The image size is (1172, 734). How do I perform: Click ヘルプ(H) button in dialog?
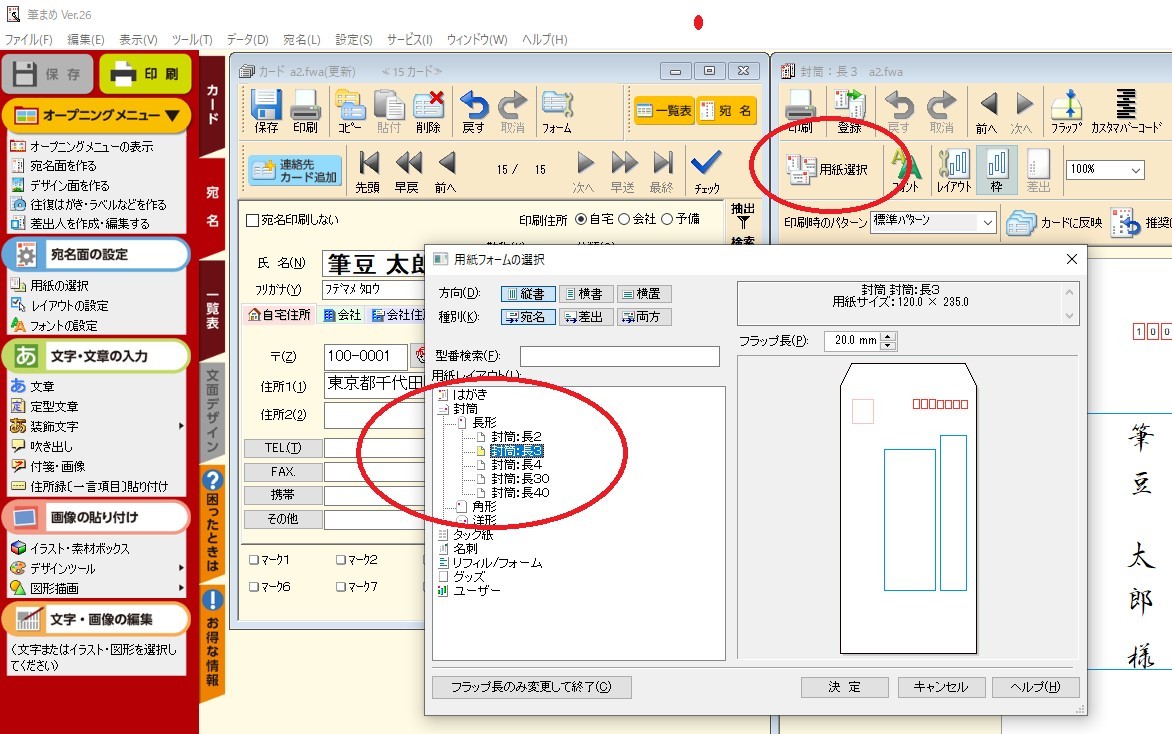tap(1035, 687)
